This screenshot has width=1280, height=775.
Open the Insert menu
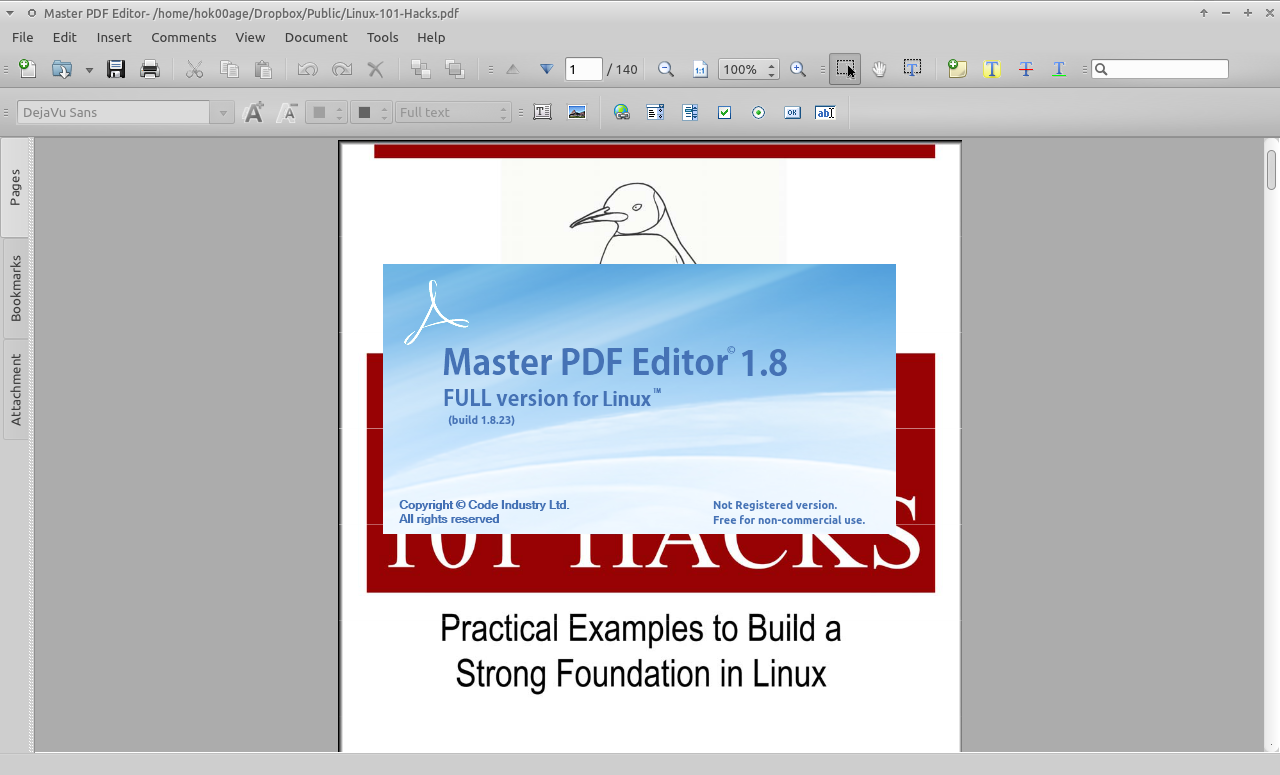(x=114, y=37)
